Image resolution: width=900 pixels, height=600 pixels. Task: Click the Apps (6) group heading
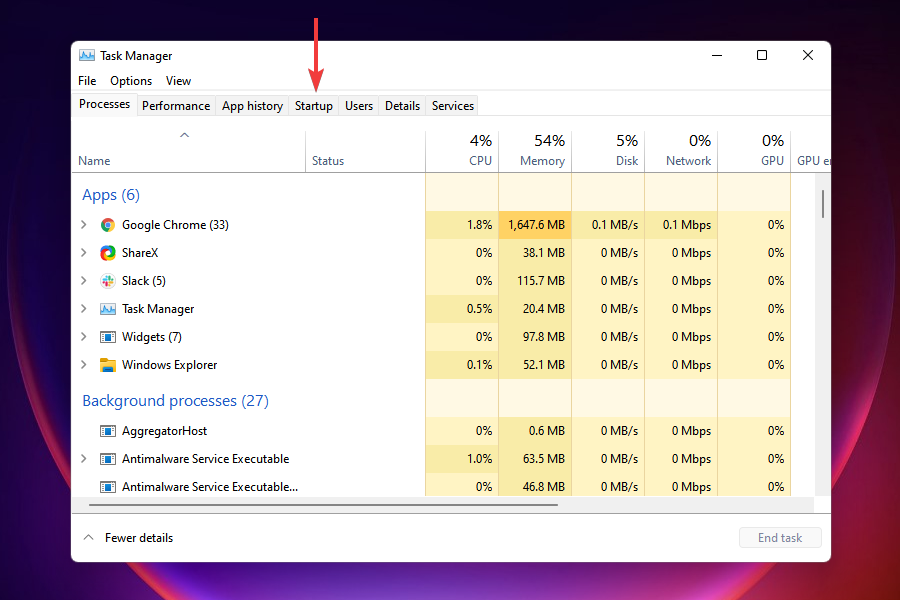point(111,195)
